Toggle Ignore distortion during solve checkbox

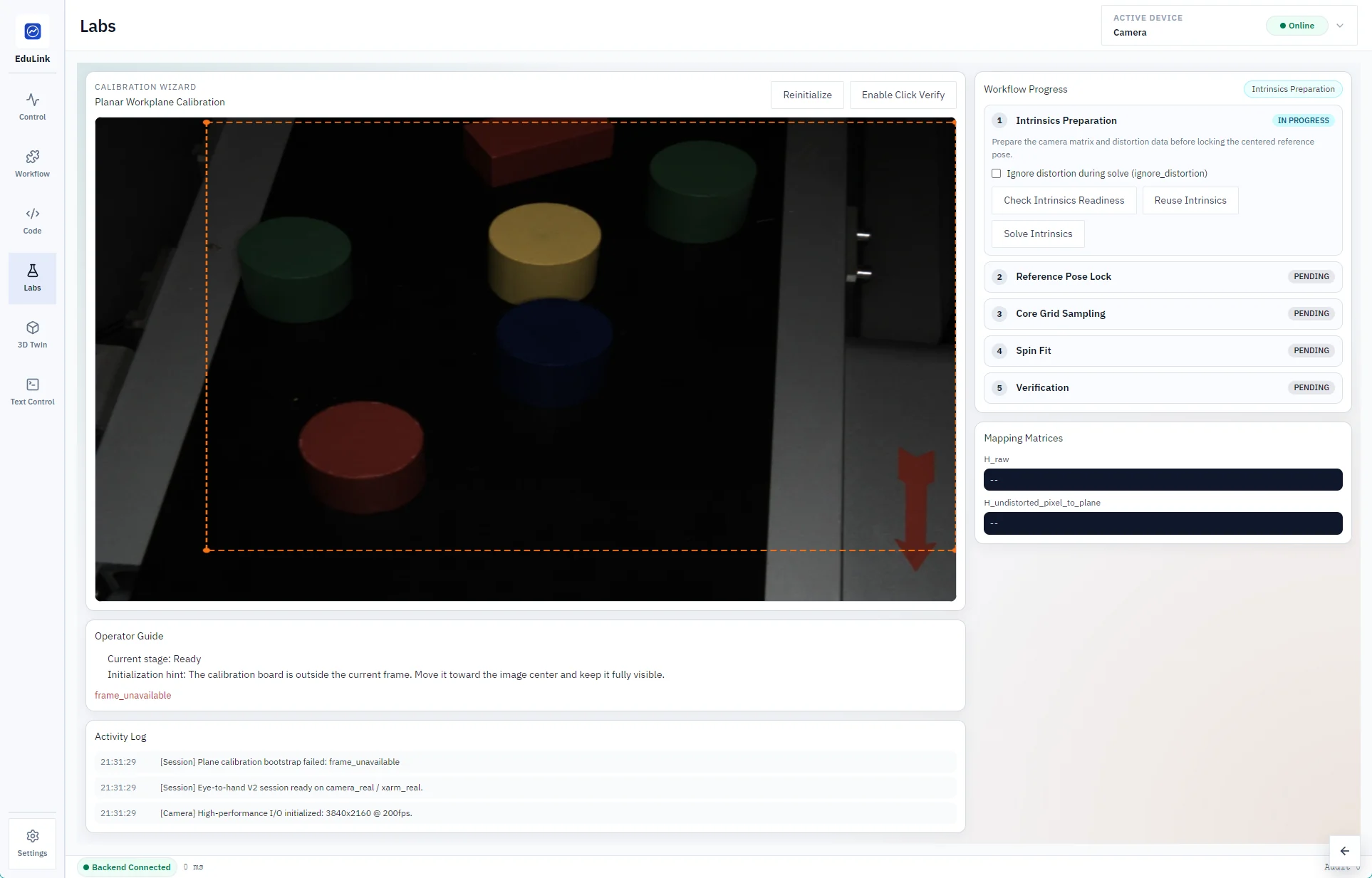click(997, 174)
